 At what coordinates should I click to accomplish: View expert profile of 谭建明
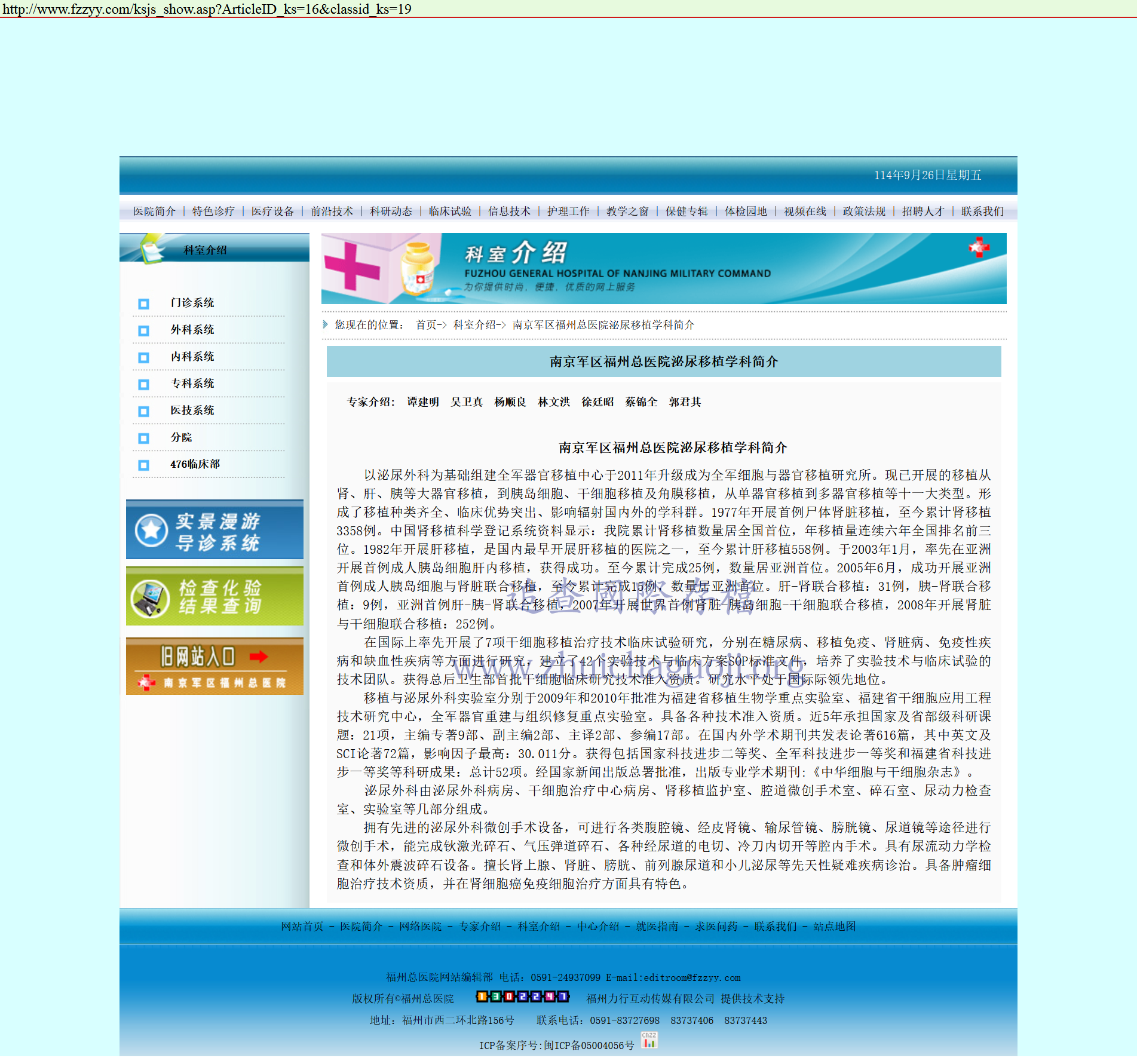(423, 402)
